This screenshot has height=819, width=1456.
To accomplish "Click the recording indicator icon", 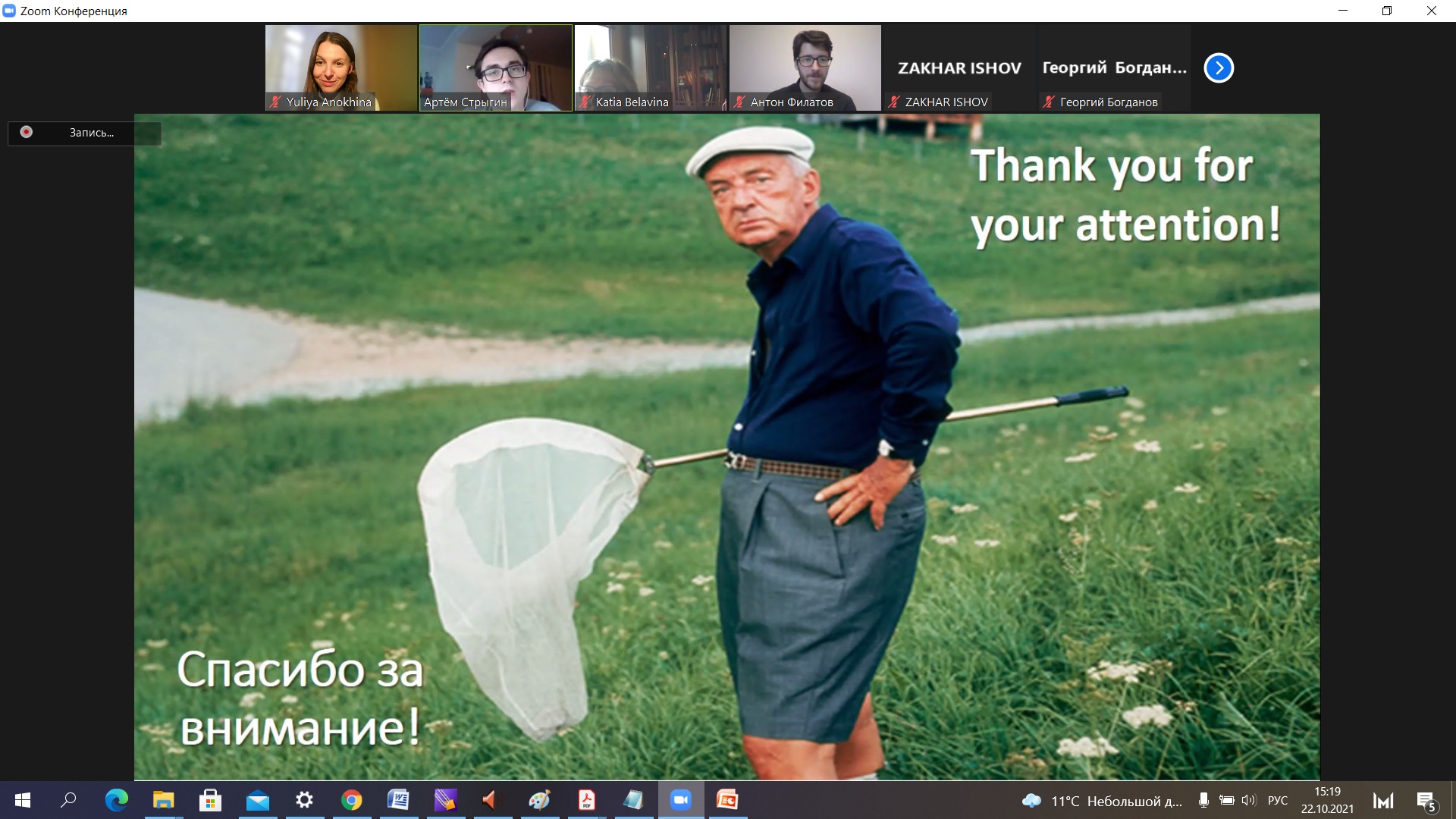I will pyautogui.click(x=27, y=132).
